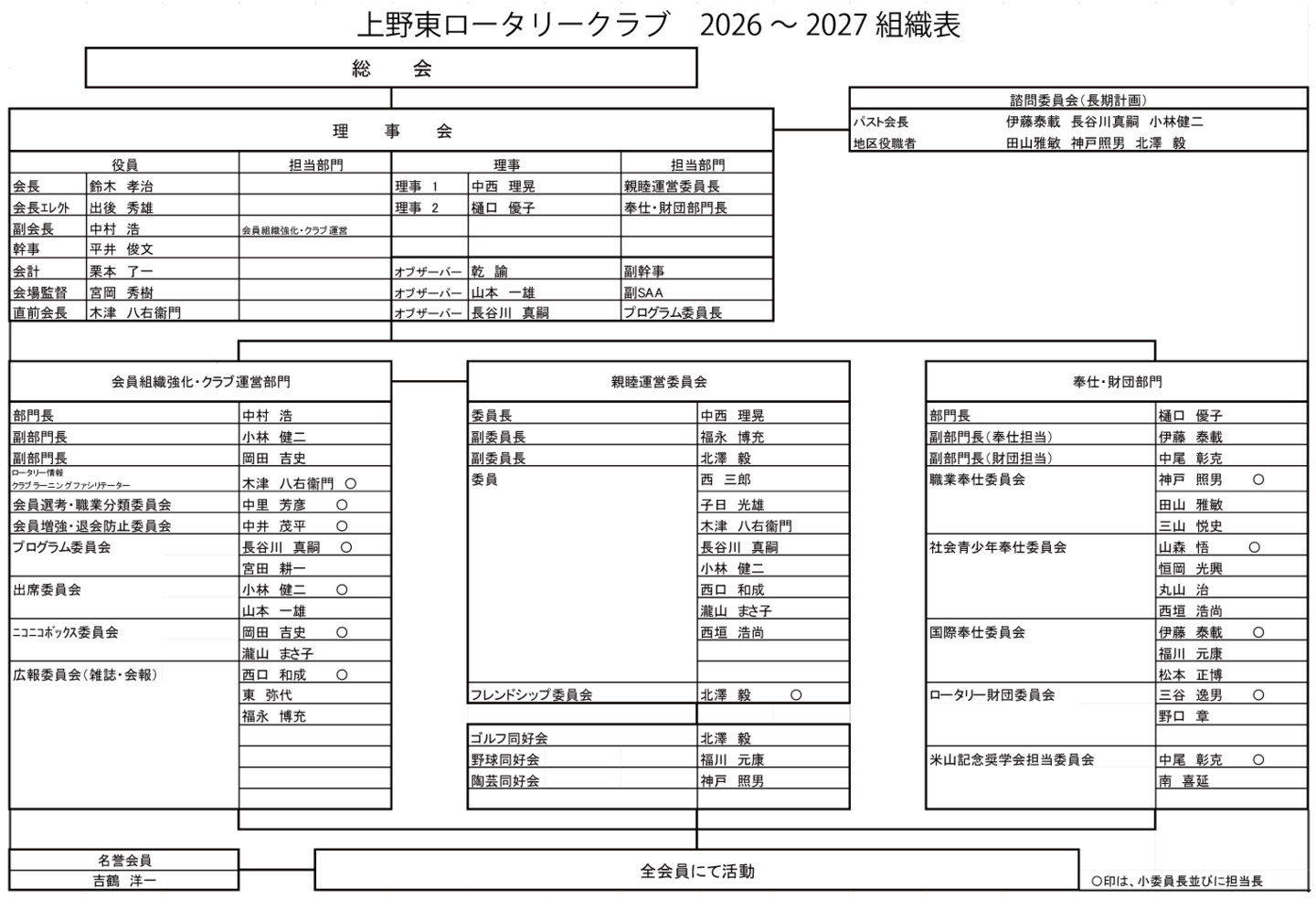This screenshot has width=1316, height=899.
Task: Click the name '山森 悟'
Action: (x=1183, y=547)
